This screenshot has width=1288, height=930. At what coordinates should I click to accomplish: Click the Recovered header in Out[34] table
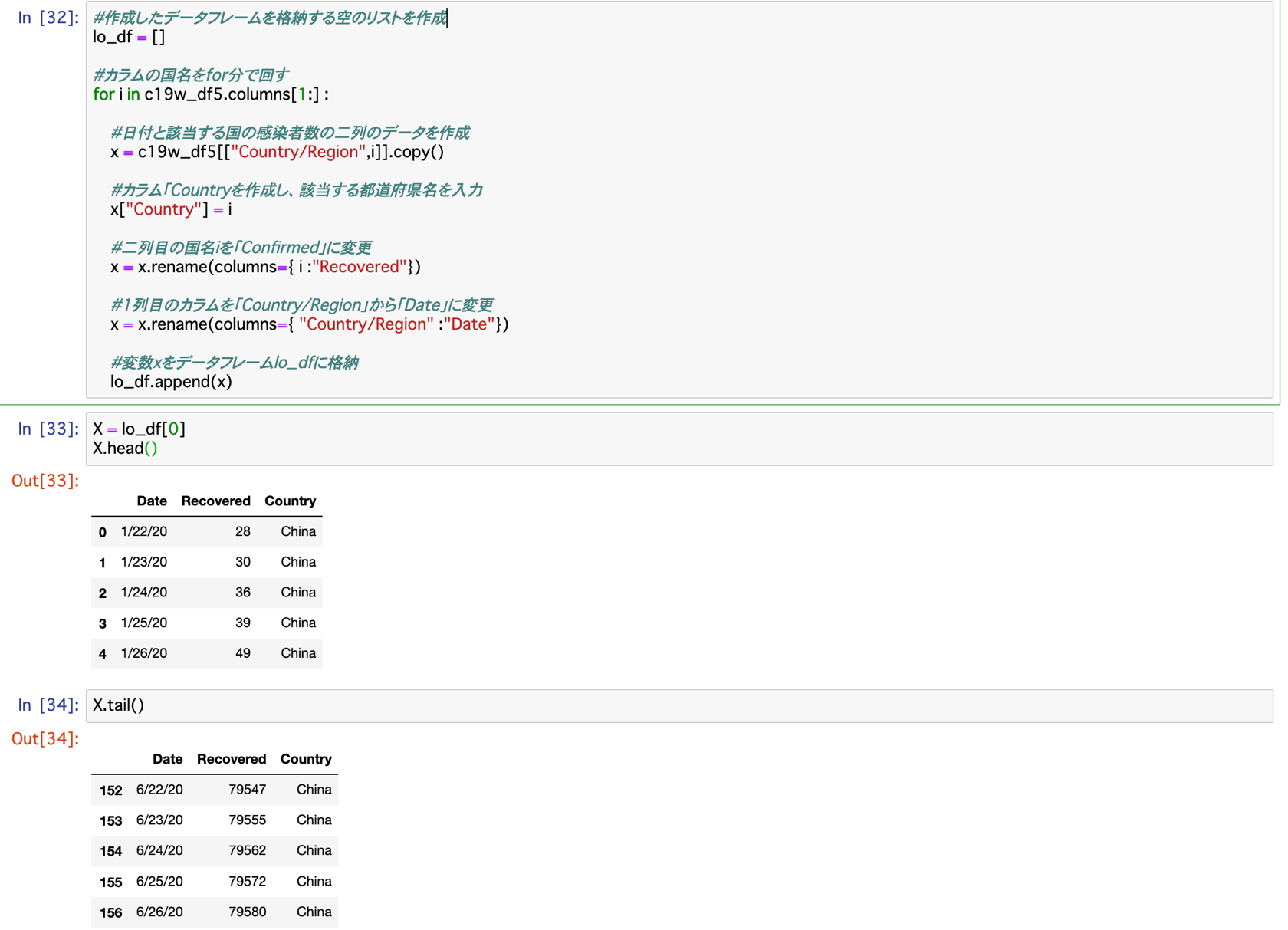pyautogui.click(x=232, y=759)
